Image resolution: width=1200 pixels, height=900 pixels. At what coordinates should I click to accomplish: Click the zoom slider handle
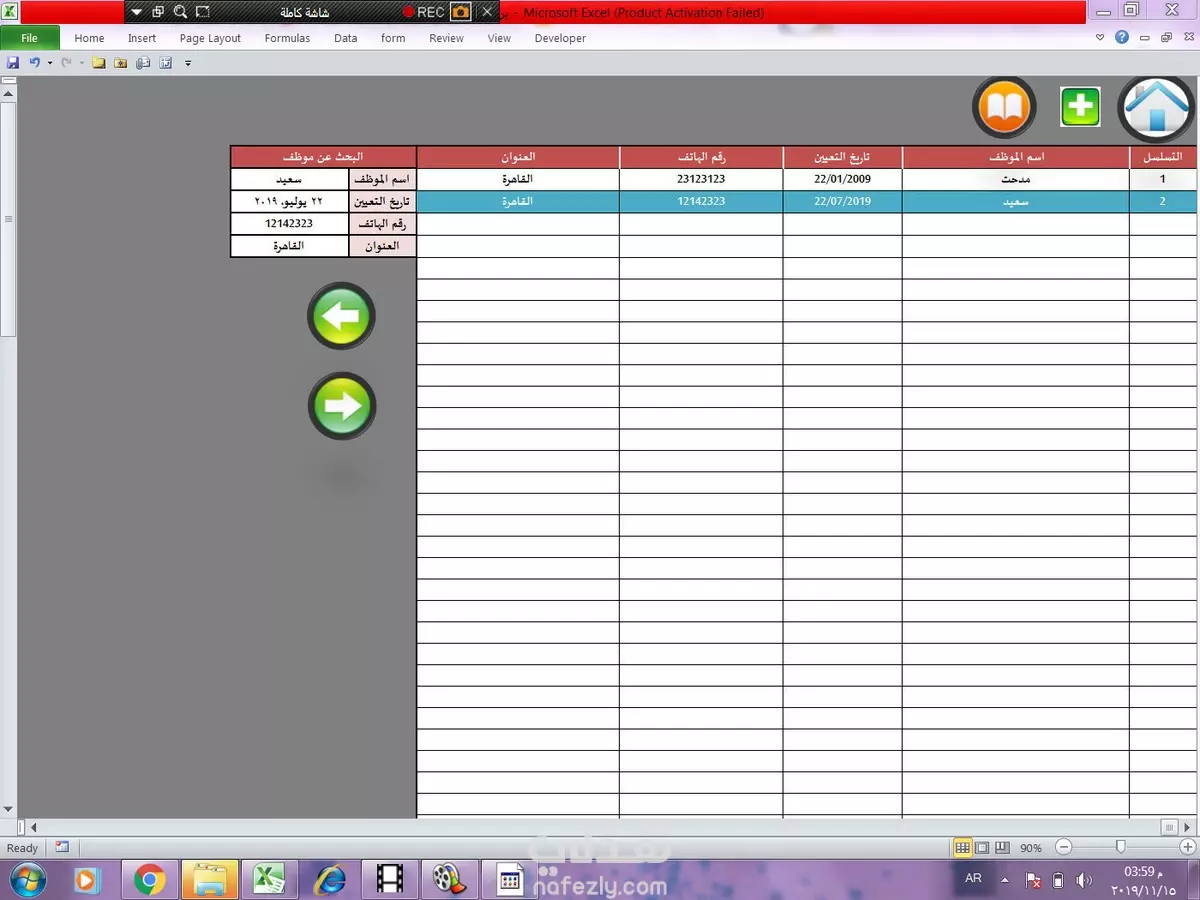(x=1120, y=847)
